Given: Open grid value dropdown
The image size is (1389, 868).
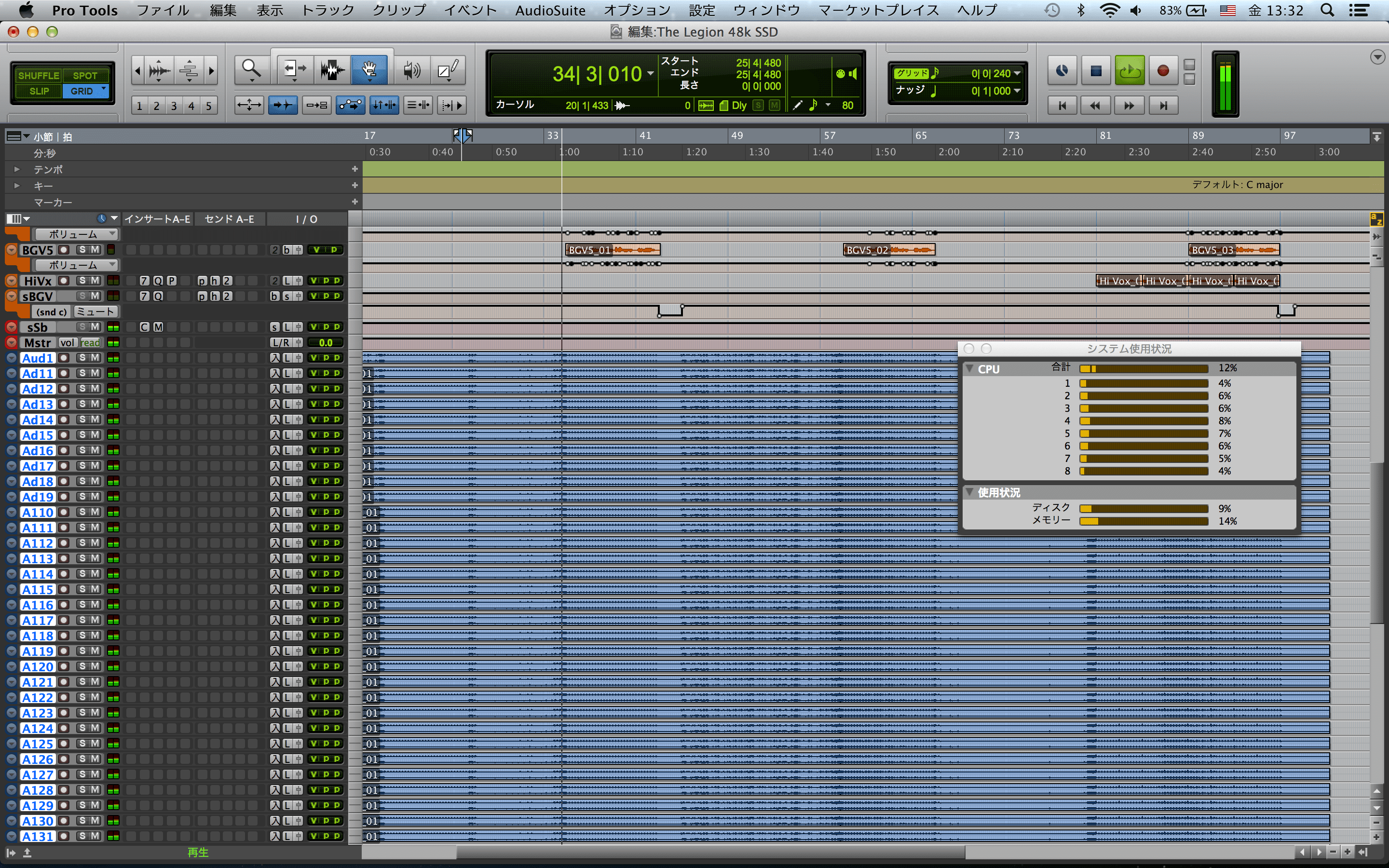Looking at the screenshot, I should (x=1018, y=73).
